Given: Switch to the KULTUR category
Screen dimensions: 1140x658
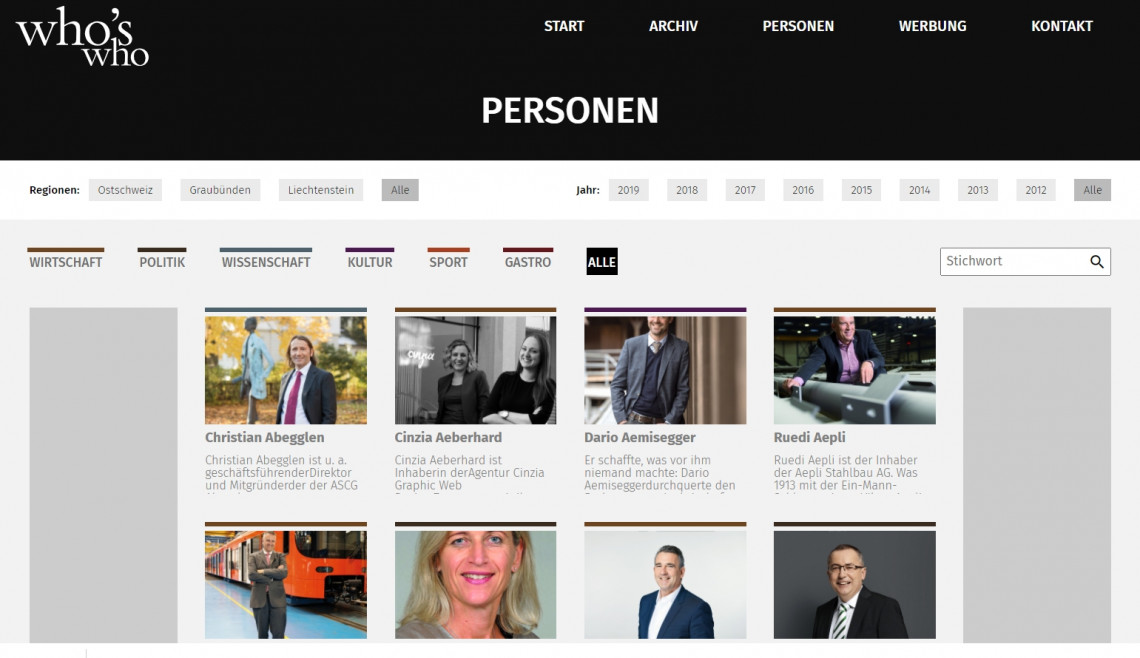Looking at the screenshot, I should pos(369,262).
